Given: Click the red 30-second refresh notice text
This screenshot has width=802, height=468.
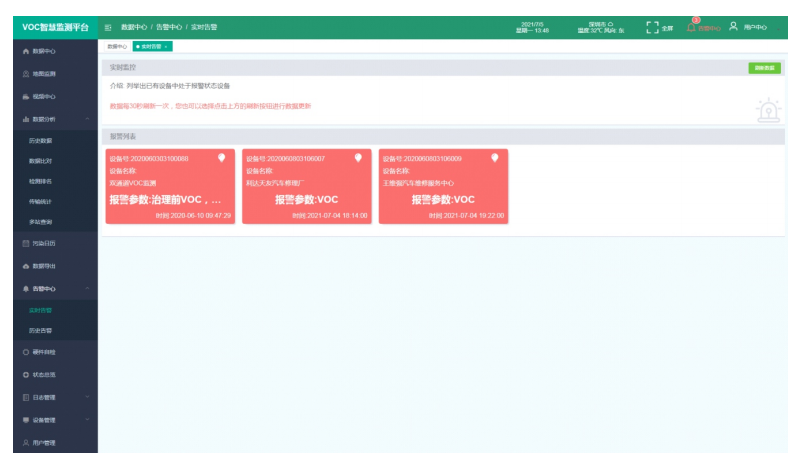Looking at the screenshot, I should pyautogui.click(x=210, y=106).
